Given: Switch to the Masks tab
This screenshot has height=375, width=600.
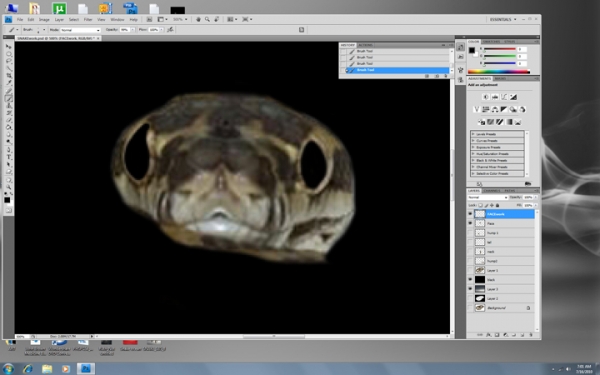Looking at the screenshot, I should coord(500,78).
